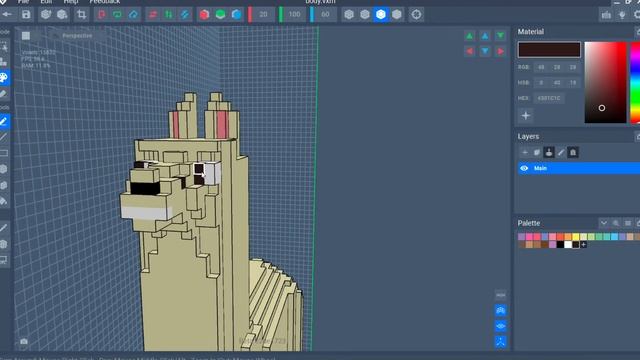Viewport: 640px width, 360px height.
Task: Expand the Palette dropdown chevron
Action: click(x=604, y=223)
